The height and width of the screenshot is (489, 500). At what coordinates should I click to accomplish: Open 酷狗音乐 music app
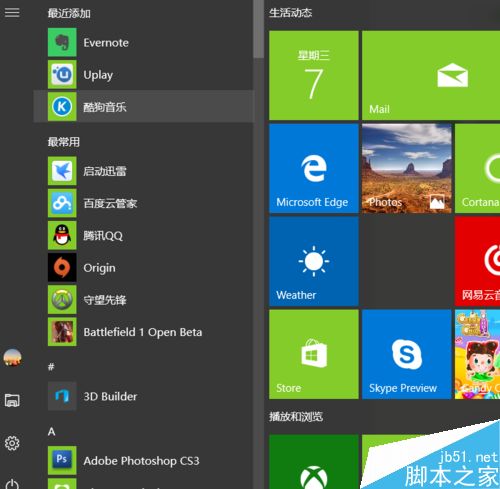pyautogui.click(x=144, y=107)
